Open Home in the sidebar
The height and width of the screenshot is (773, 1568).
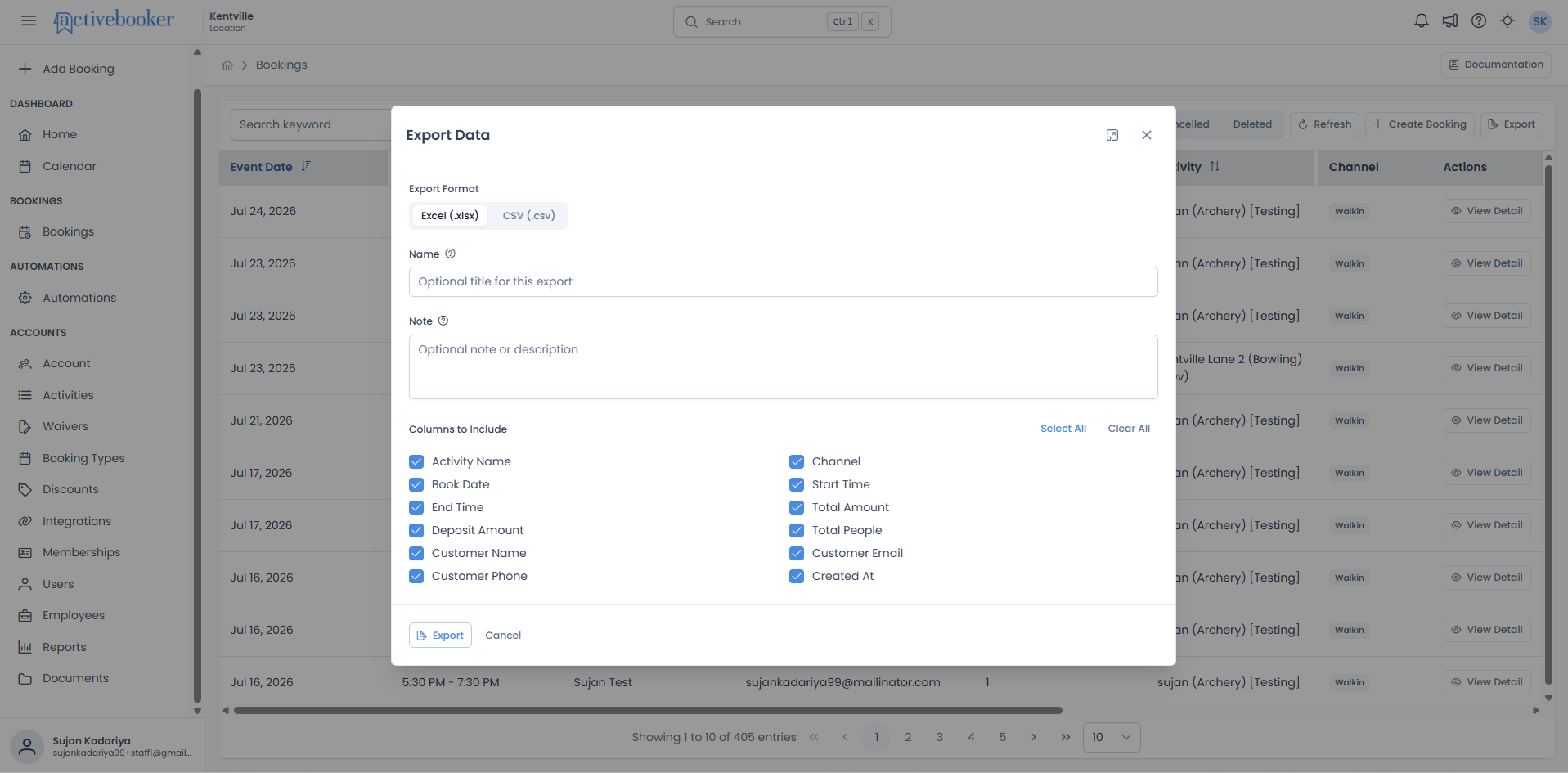point(60,134)
